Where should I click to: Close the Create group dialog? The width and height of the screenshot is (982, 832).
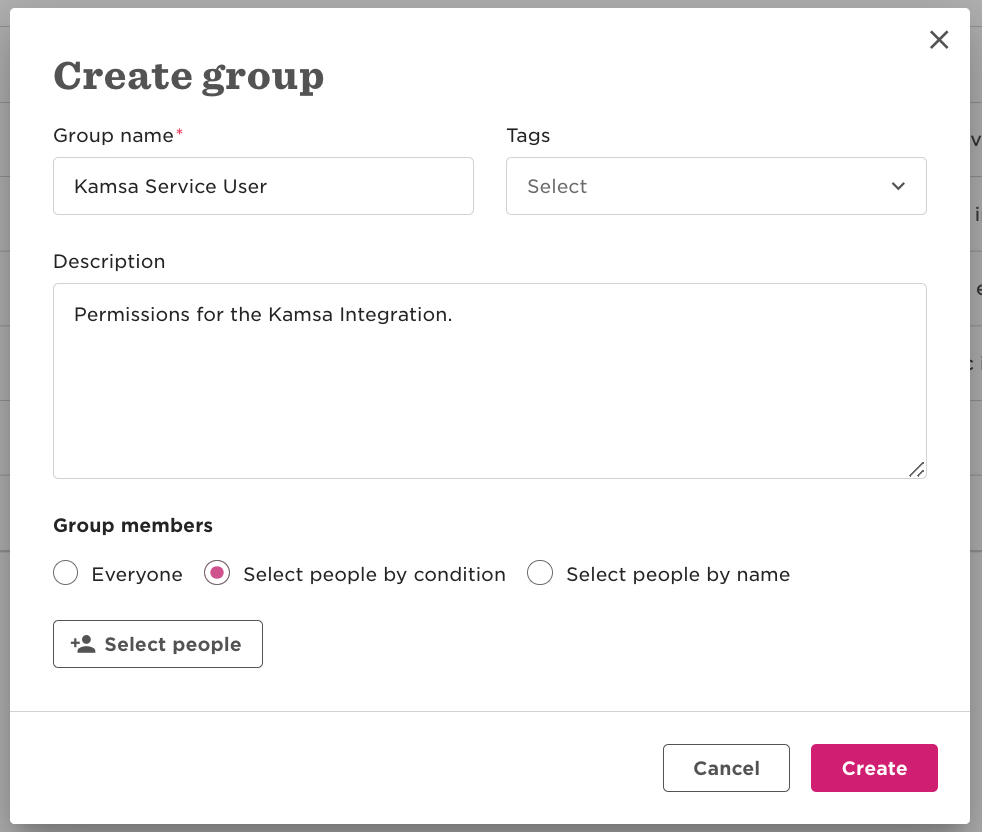click(939, 39)
